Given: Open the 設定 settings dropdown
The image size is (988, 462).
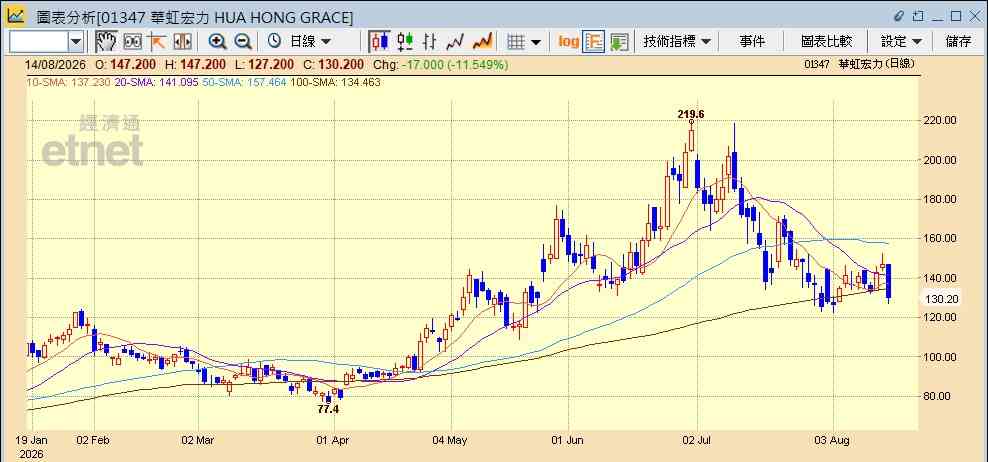Looking at the screenshot, I should [901, 42].
